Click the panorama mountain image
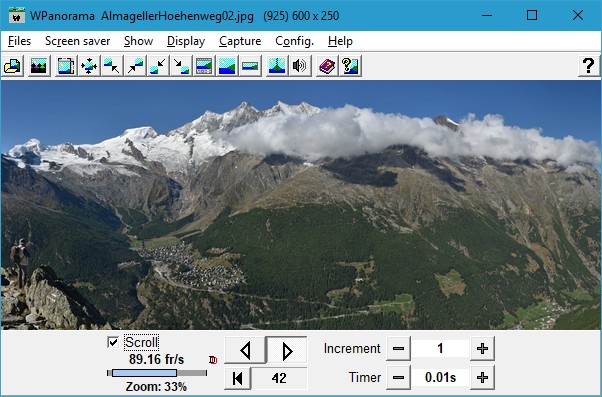602x397 pixels. [301, 205]
